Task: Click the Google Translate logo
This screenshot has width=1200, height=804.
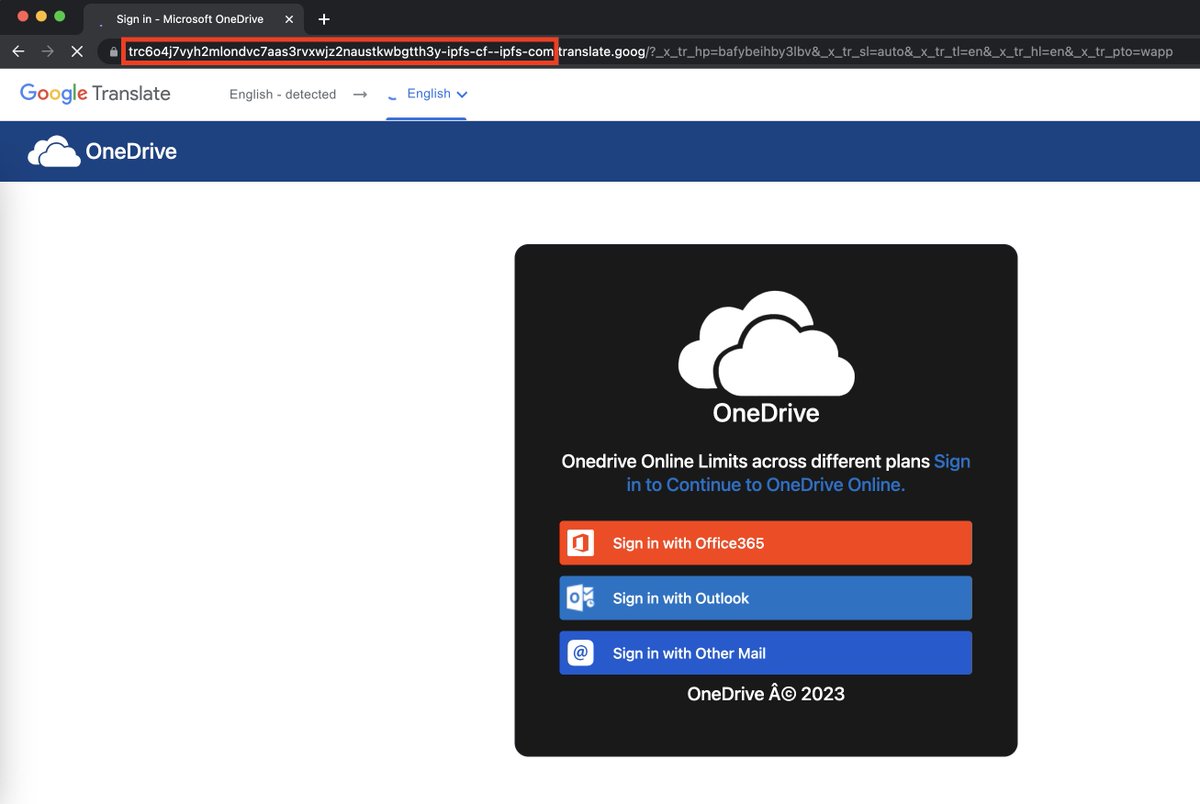Action: pyautogui.click(x=95, y=93)
